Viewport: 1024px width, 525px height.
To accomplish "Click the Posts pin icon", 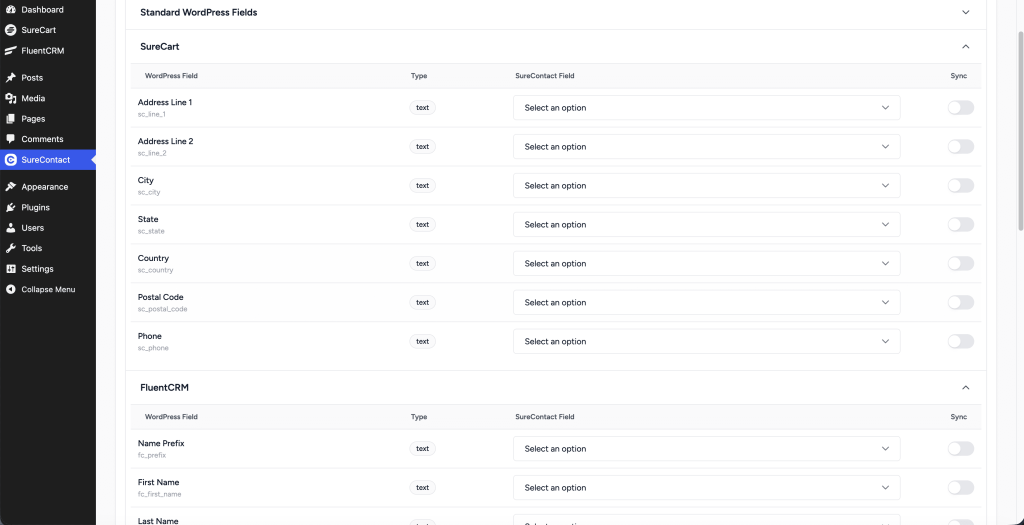I will point(10,78).
